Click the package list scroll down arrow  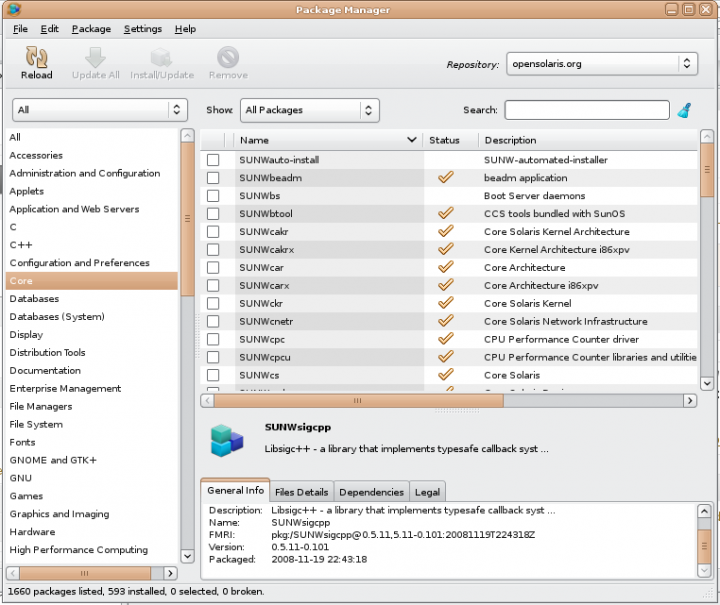(707, 383)
